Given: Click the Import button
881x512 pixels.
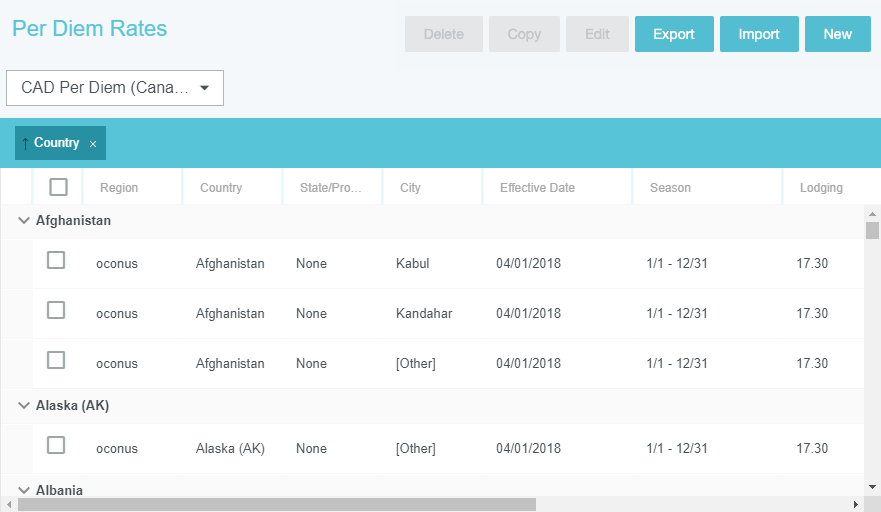Looking at the screenshot, I should point(759,34).
